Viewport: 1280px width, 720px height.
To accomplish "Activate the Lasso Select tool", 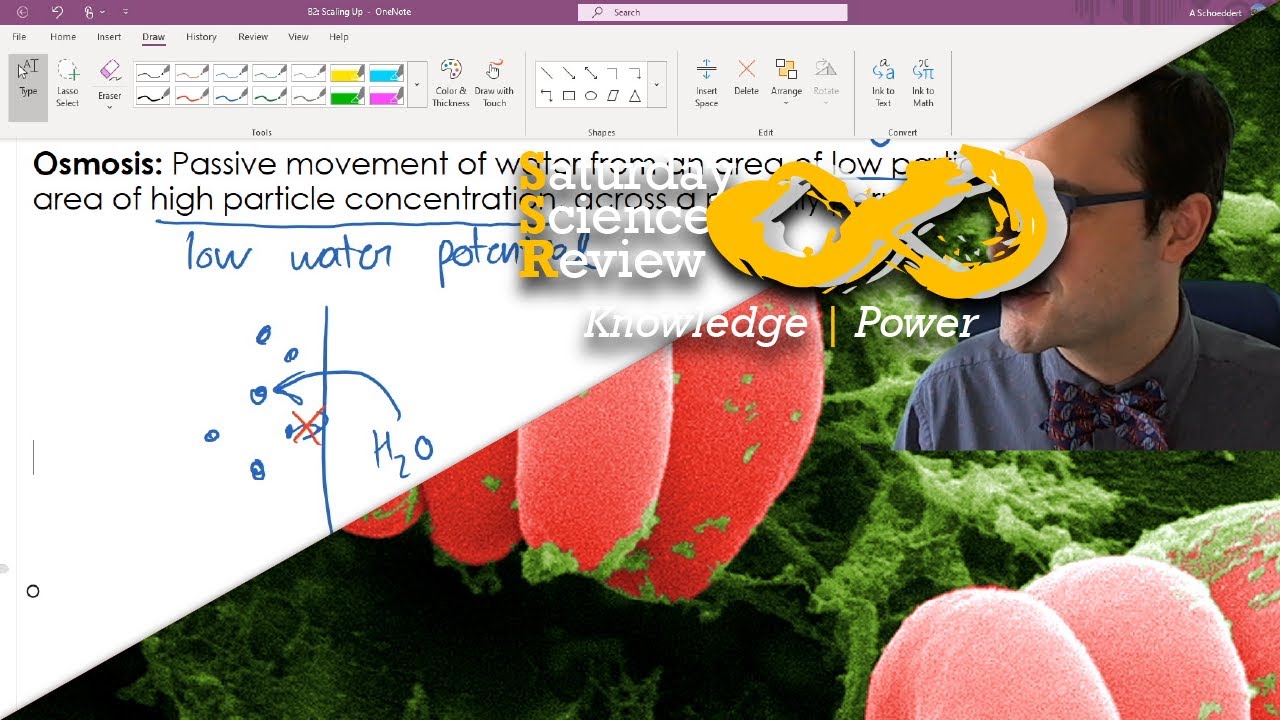I will [x=67, y=83].
